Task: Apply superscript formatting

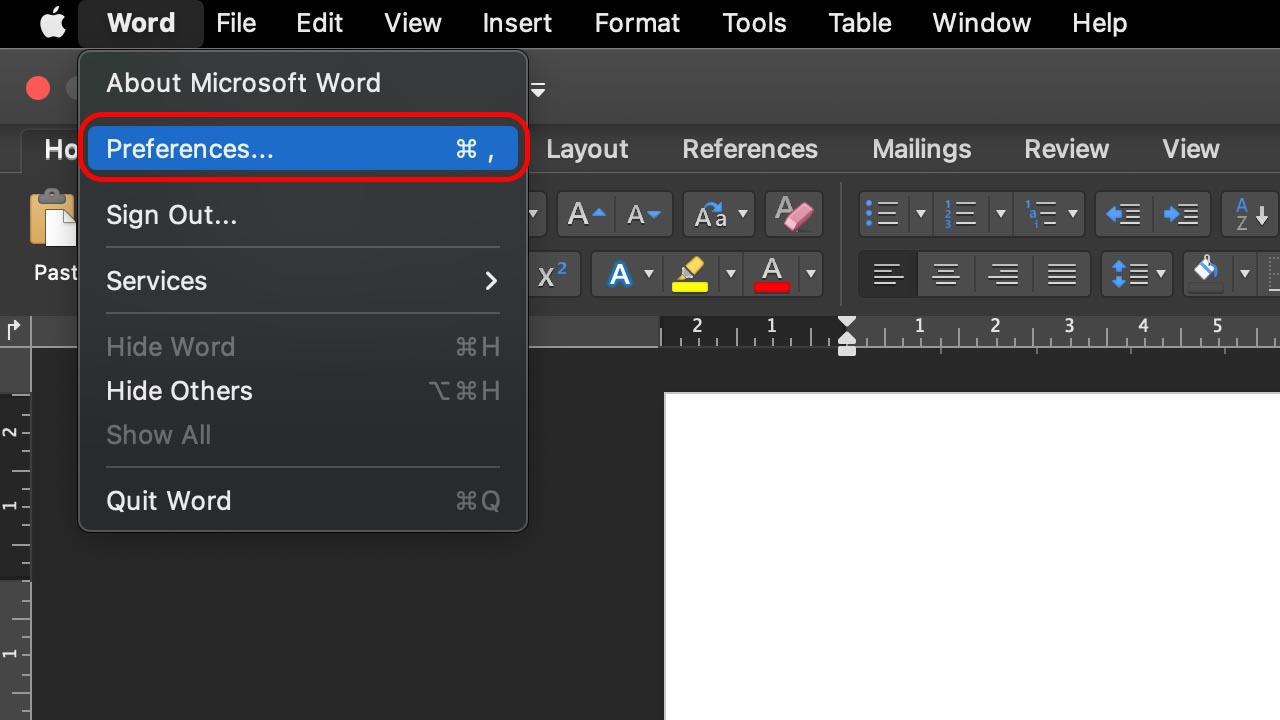Action: [552, 274]
